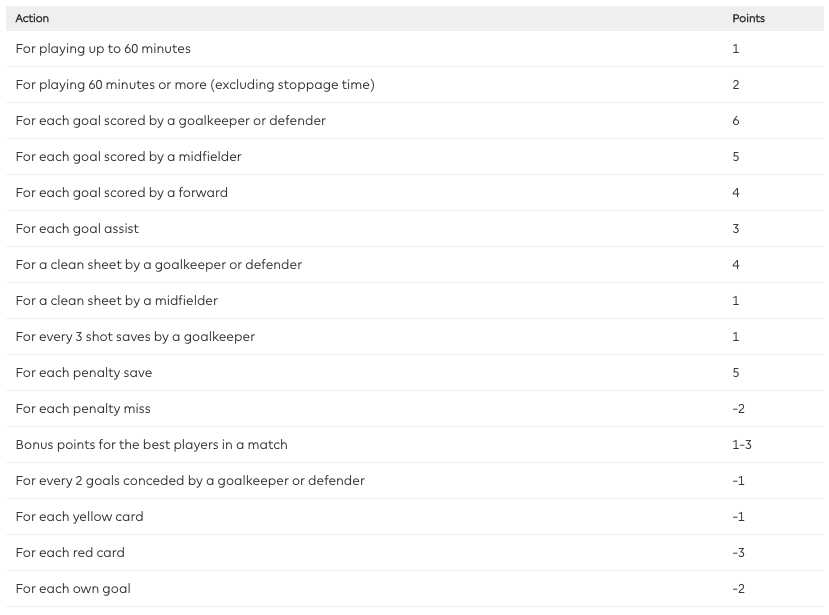This screenshot has height=615, width=829.
Task: Select the 3 shot saves by goalkeeper row
Action: point(135,337)
